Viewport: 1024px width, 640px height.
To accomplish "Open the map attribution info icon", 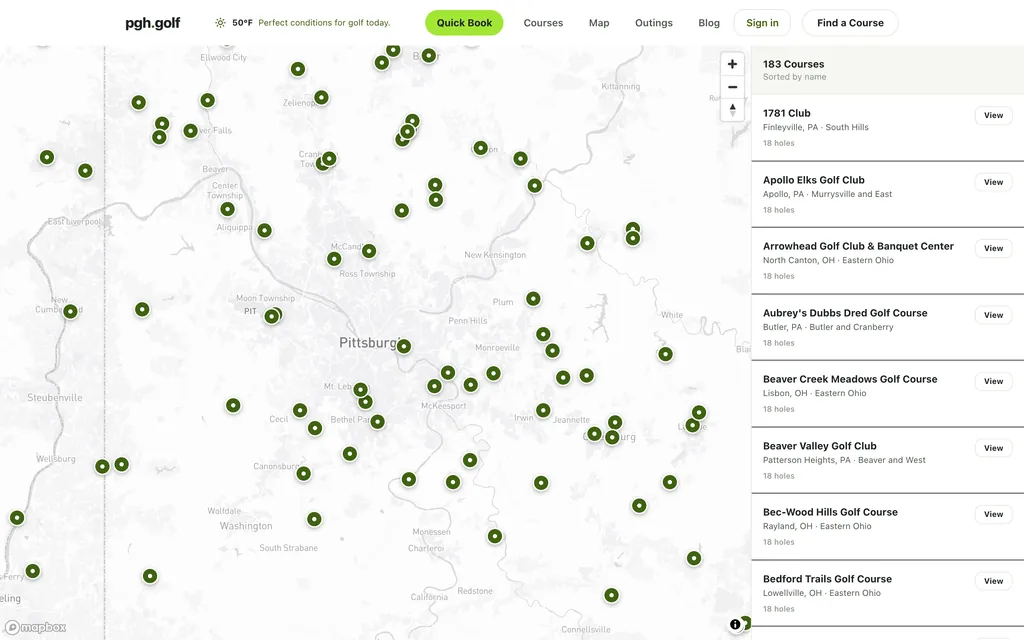I will coord(735,624).
